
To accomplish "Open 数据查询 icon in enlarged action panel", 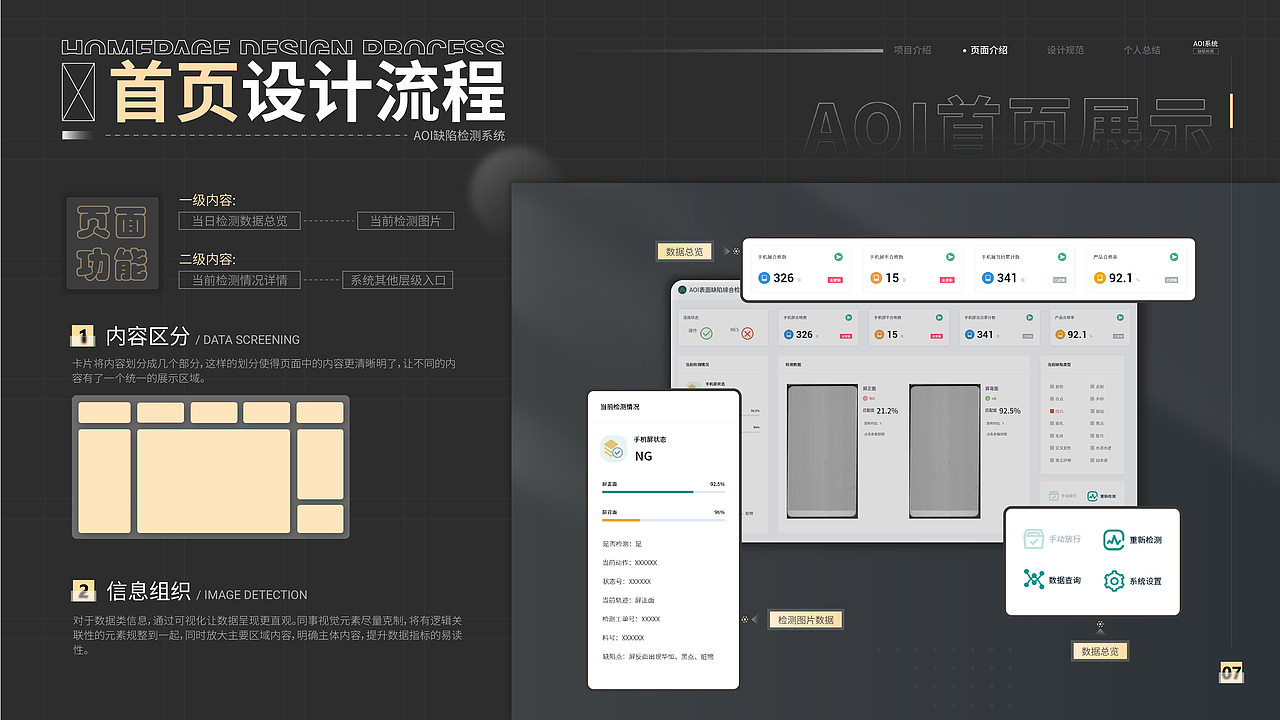I will coord(1033,579).
